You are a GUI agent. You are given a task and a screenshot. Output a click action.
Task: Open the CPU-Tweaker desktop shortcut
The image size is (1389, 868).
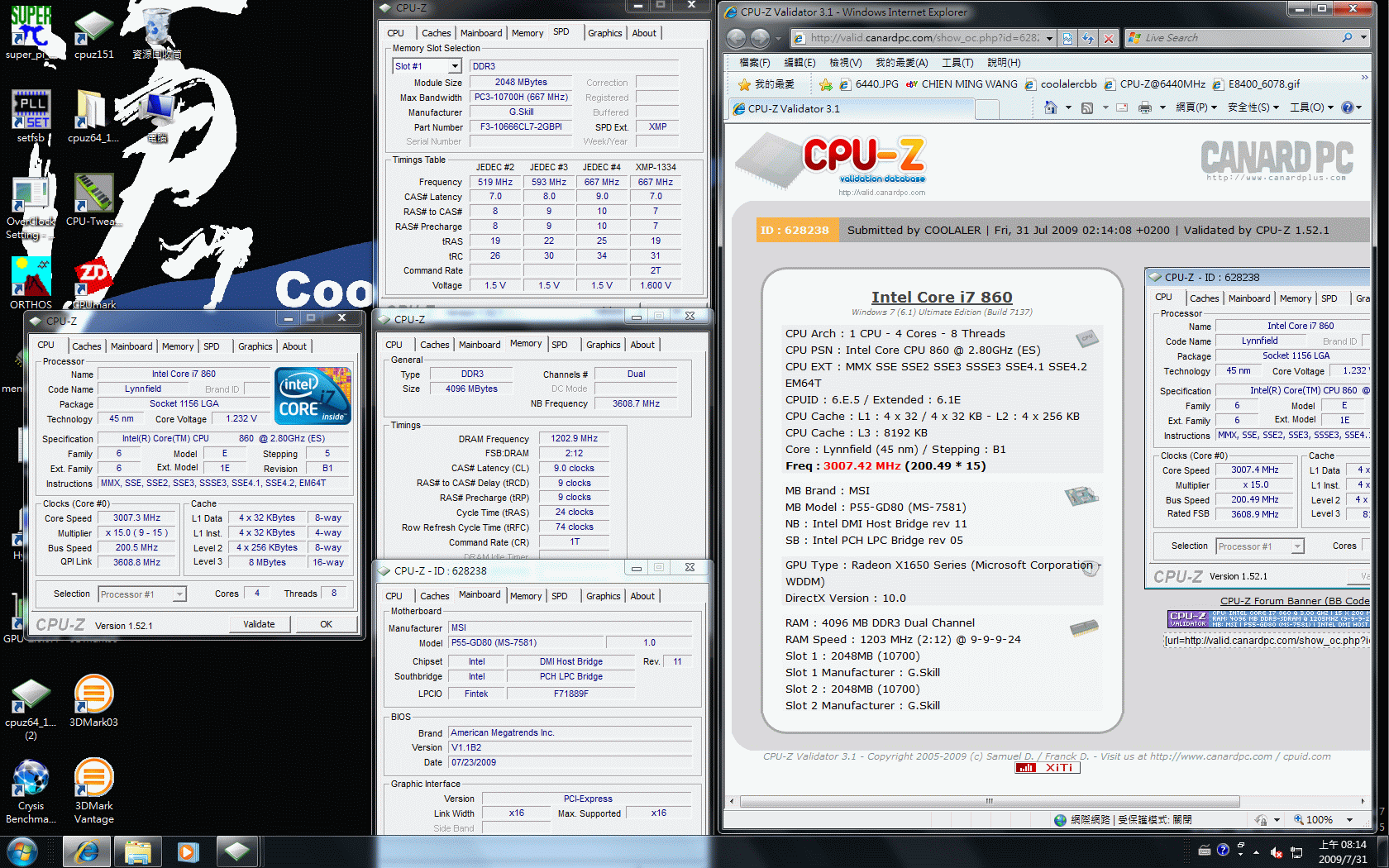click(x=94, y=199)
